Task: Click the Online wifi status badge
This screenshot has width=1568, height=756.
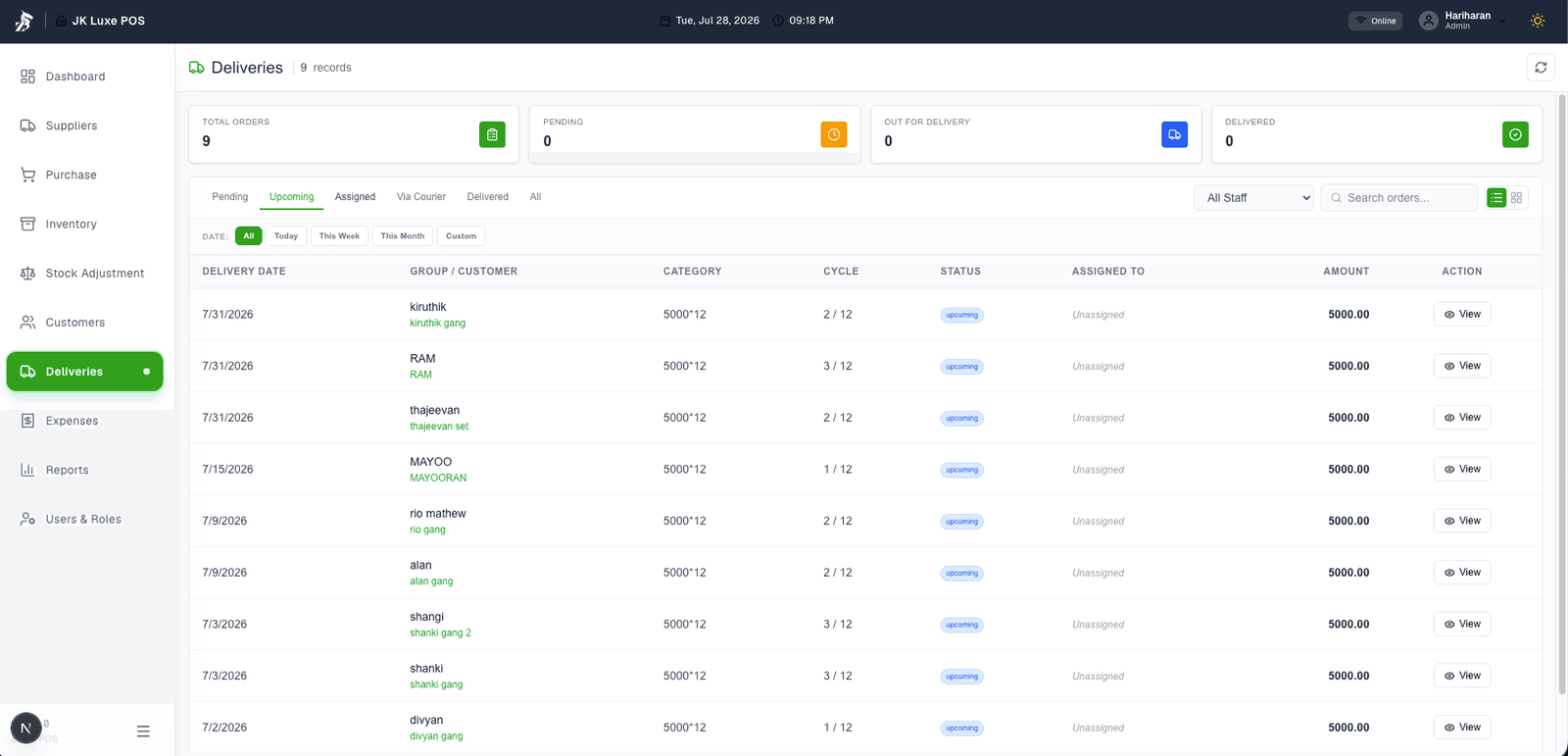Action: pyautogui.click(x=1376, y=21)
